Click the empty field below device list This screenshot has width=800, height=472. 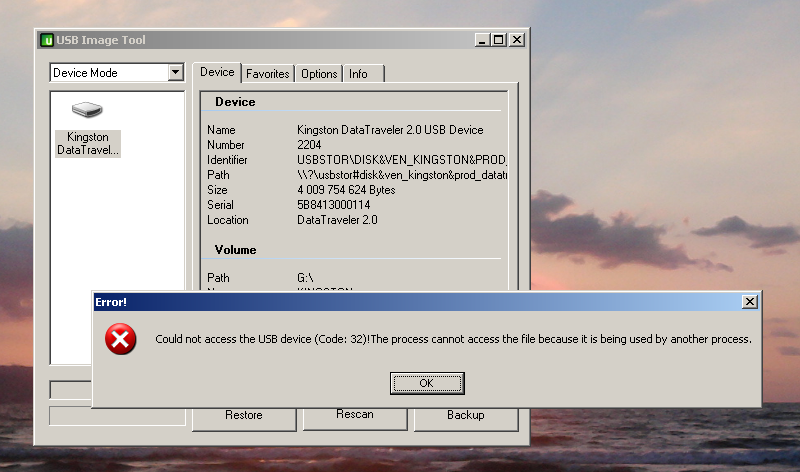pyautogui.click(x=70, y=390)
